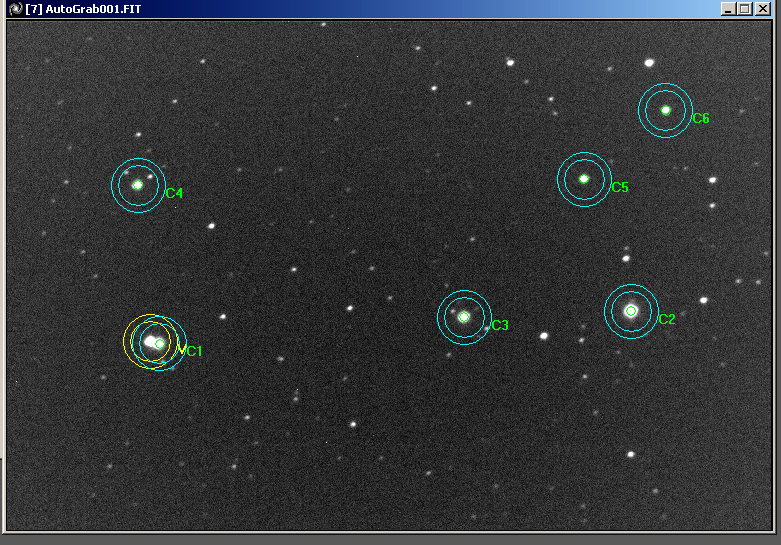
Task: Select the star in aperture C6
Action: tap(666, 111)
